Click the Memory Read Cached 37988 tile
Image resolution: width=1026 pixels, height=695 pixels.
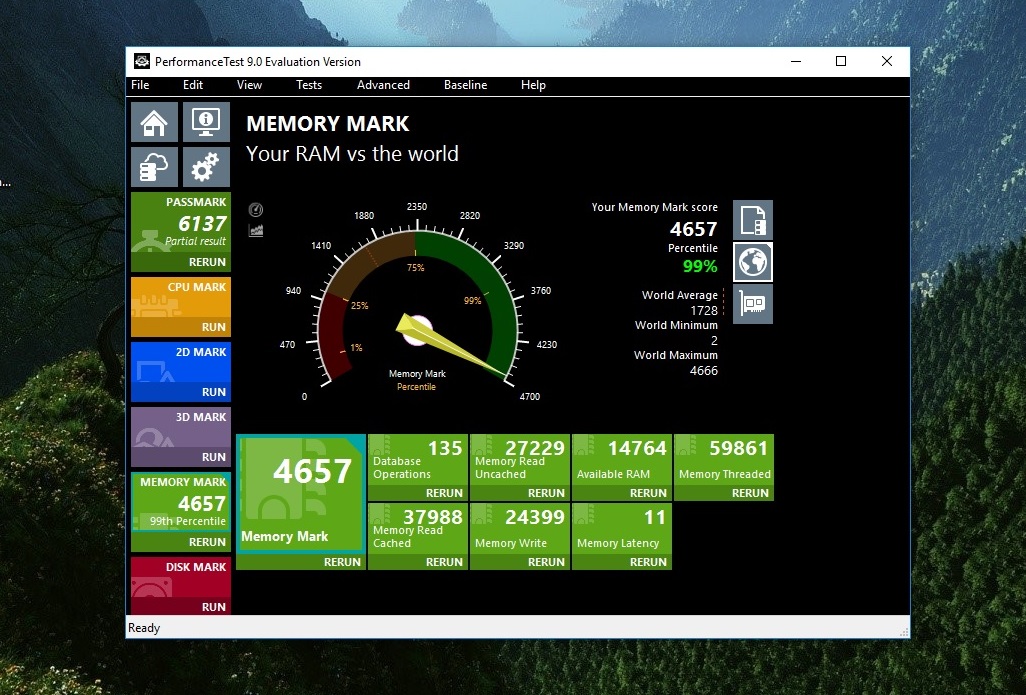pos(418,529)
